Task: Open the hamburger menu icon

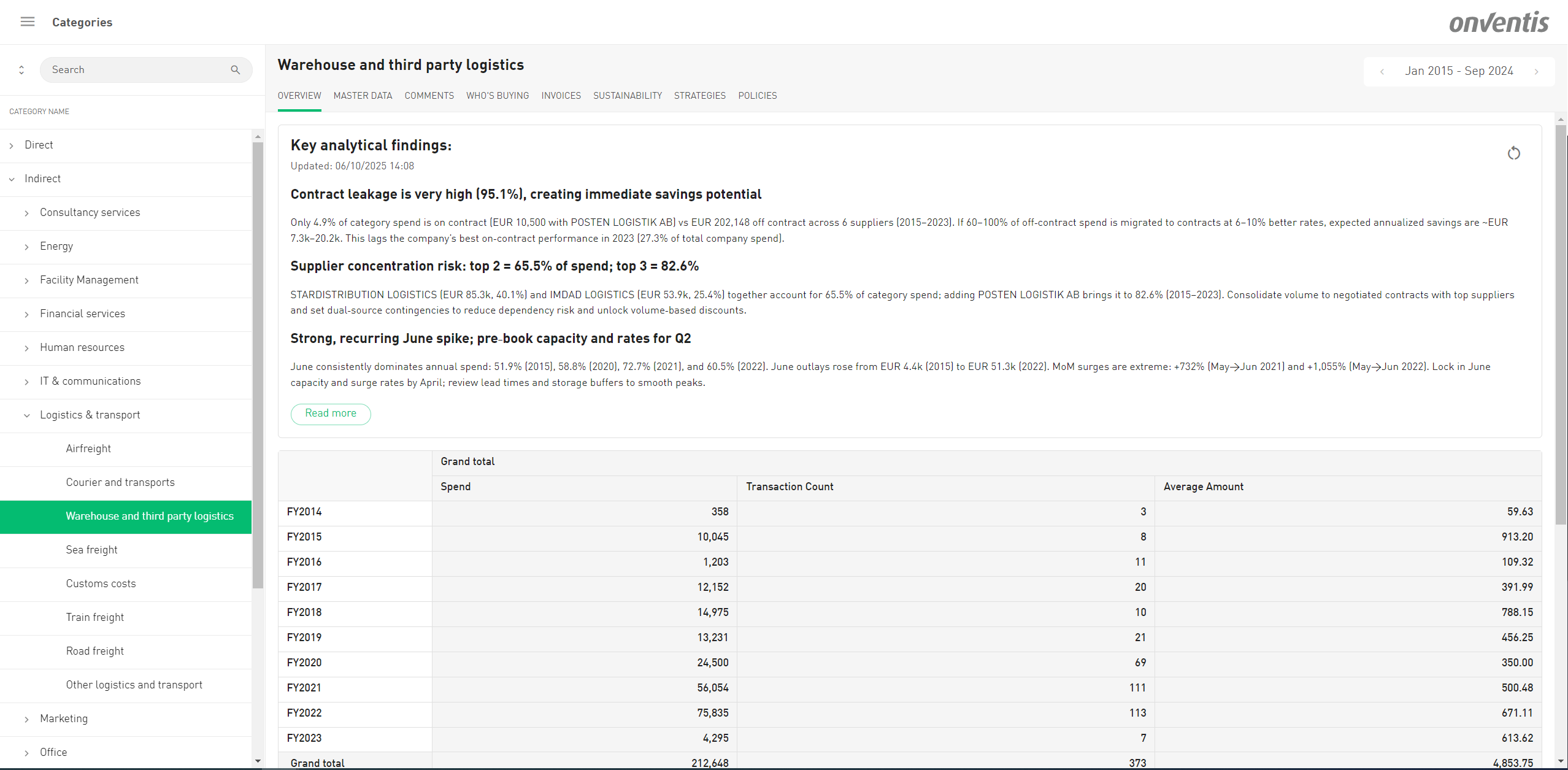Action: coord(28,22)
